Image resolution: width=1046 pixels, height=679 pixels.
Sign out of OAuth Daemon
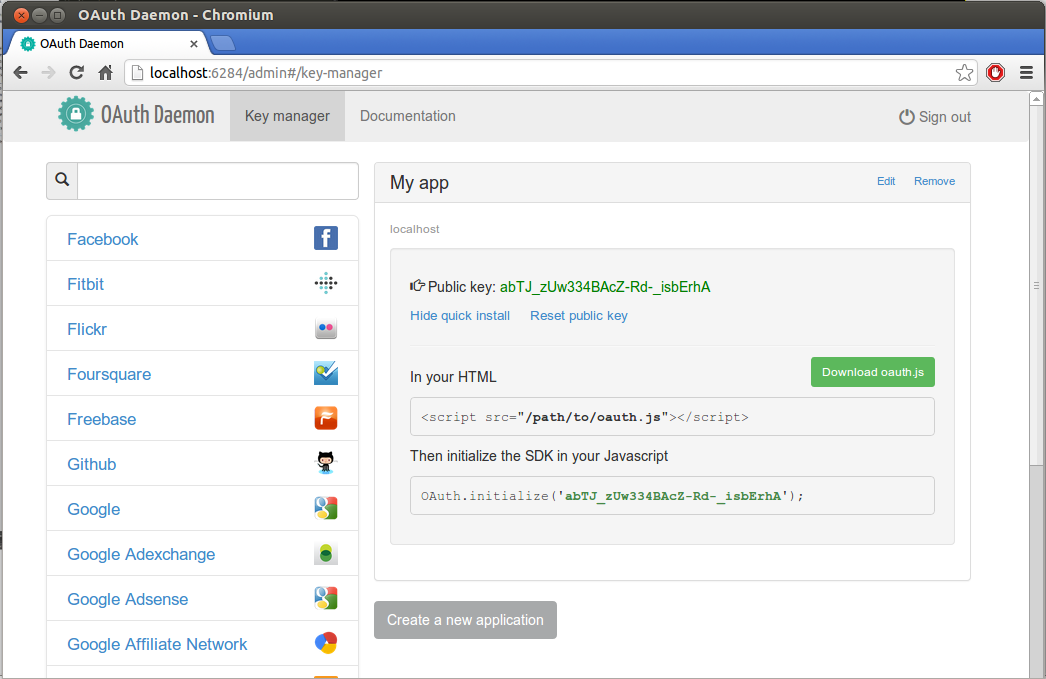(x=935, y=117)
